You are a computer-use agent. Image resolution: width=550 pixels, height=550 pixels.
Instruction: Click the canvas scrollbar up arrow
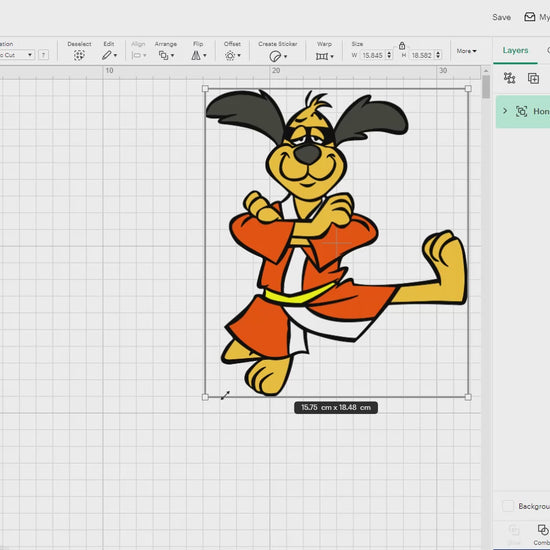pyautogui.click(x=486, y=71)
